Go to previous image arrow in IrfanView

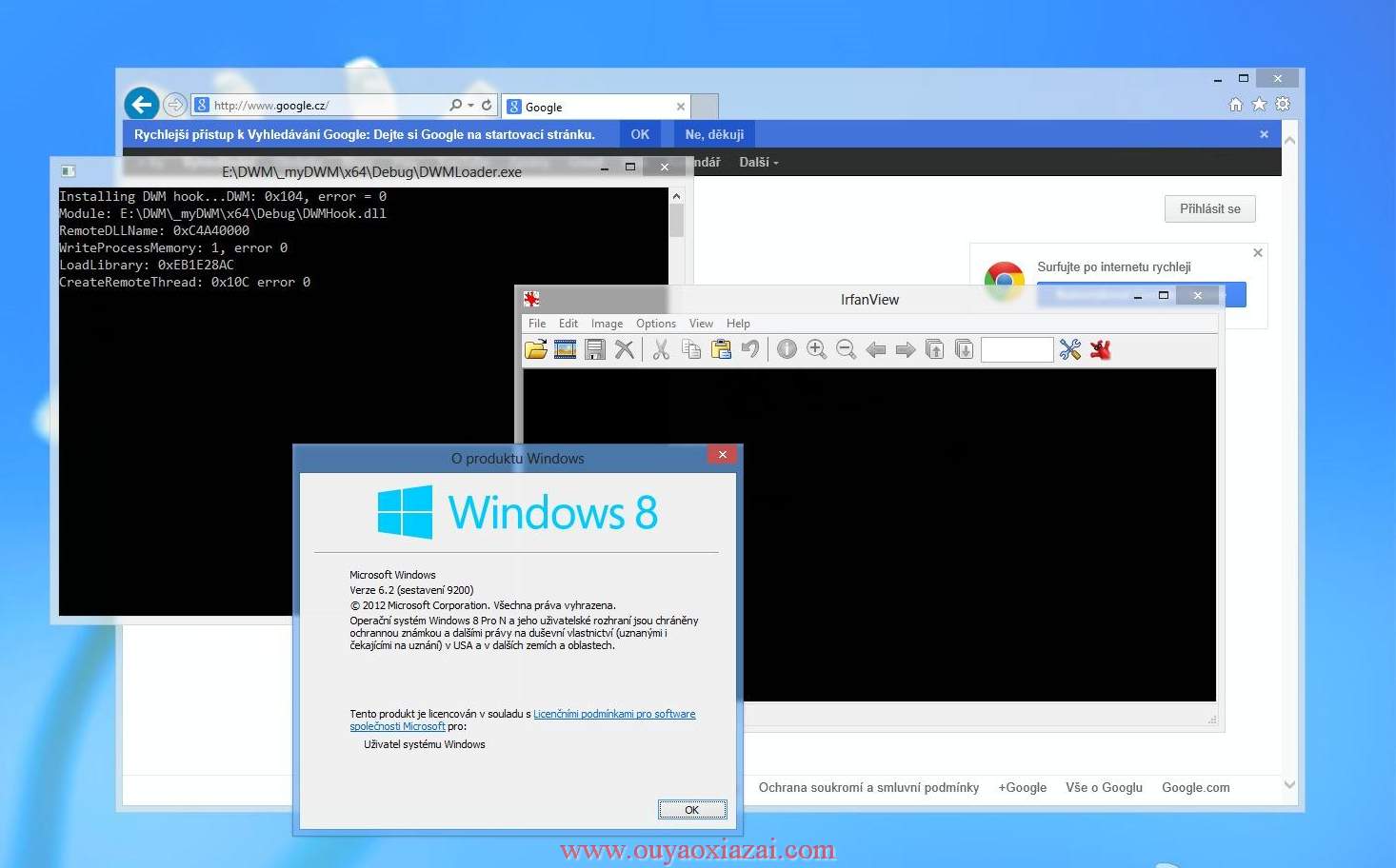(x=876, y=349)
